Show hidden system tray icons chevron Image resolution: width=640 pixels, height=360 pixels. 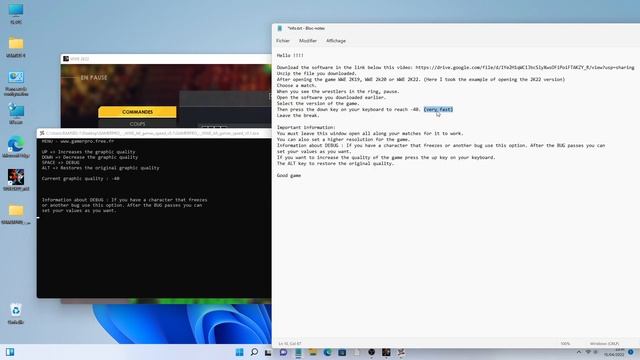pyautogui.click(x=579, y=352)
